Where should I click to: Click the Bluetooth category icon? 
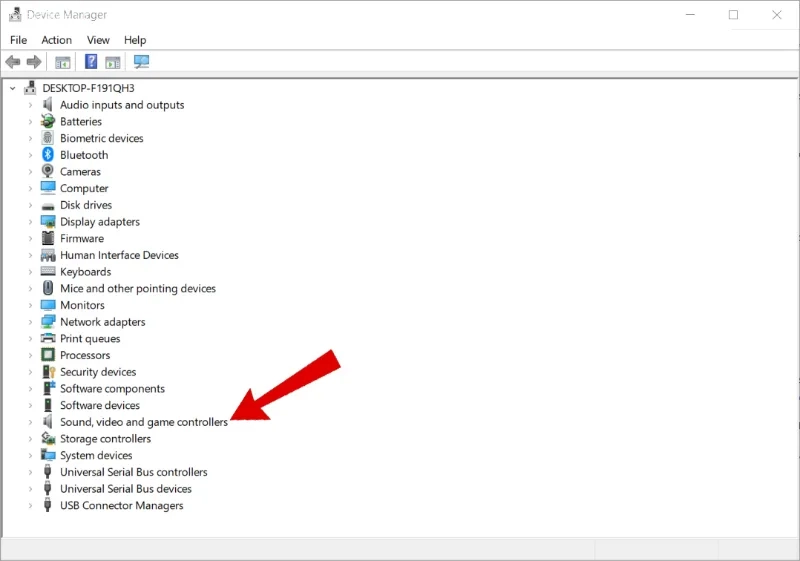[48, 155]
